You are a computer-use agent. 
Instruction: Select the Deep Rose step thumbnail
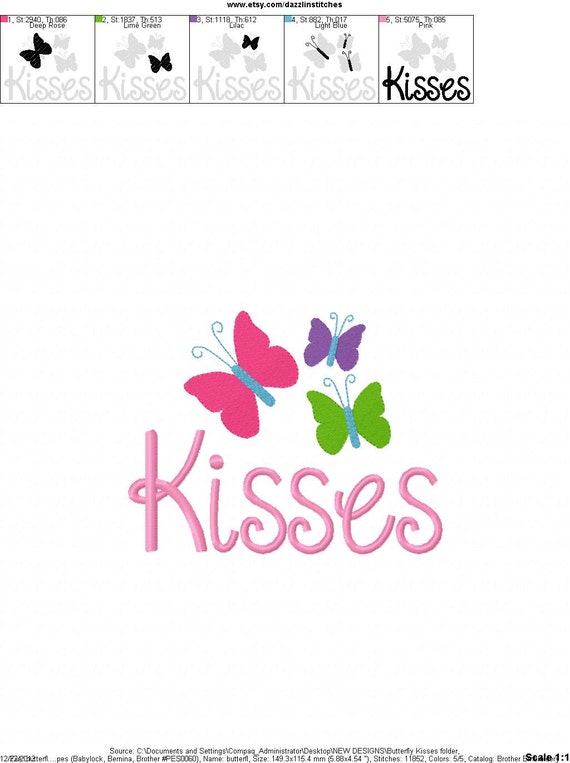coord(48,59)
